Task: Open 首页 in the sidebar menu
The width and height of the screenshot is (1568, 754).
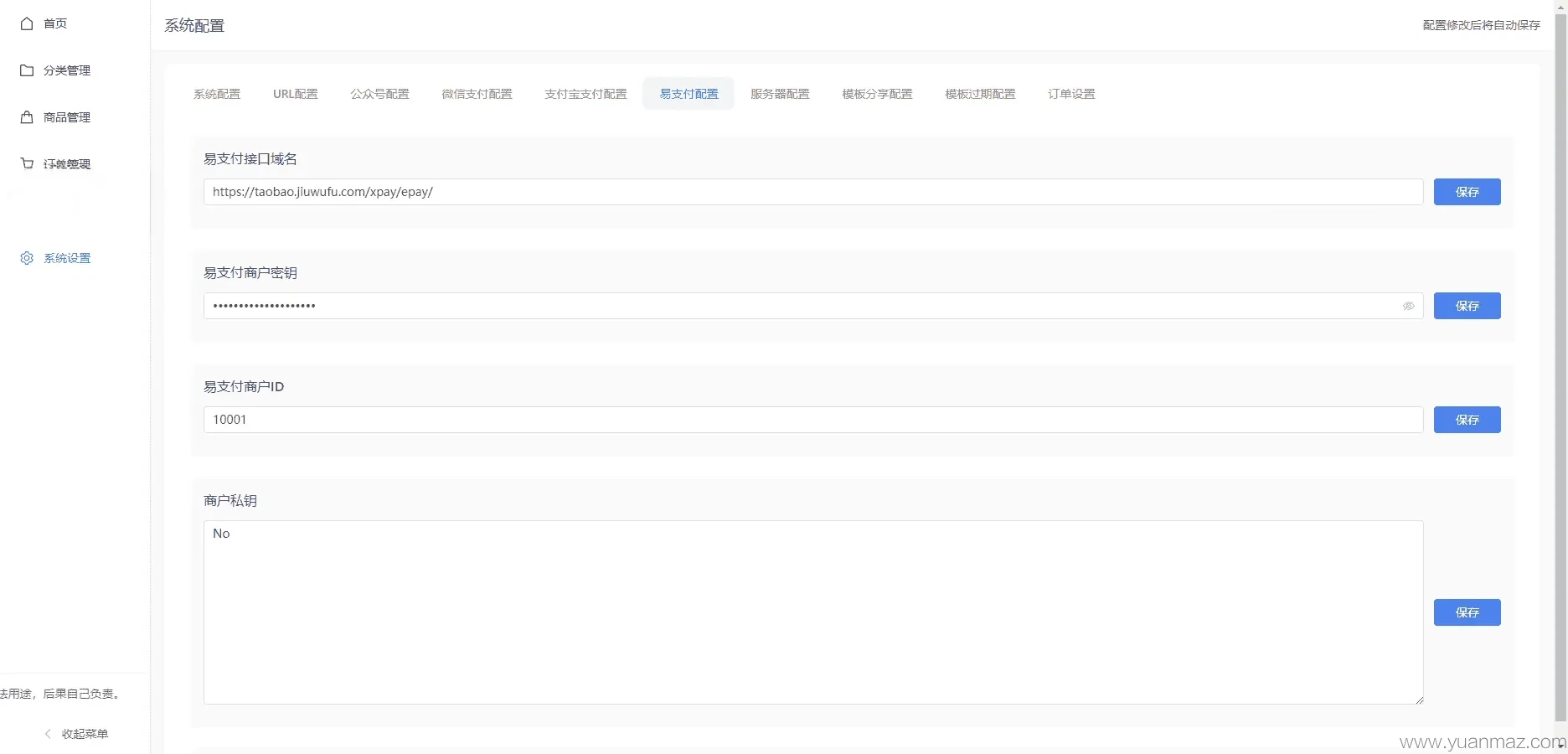Action: 55,23
